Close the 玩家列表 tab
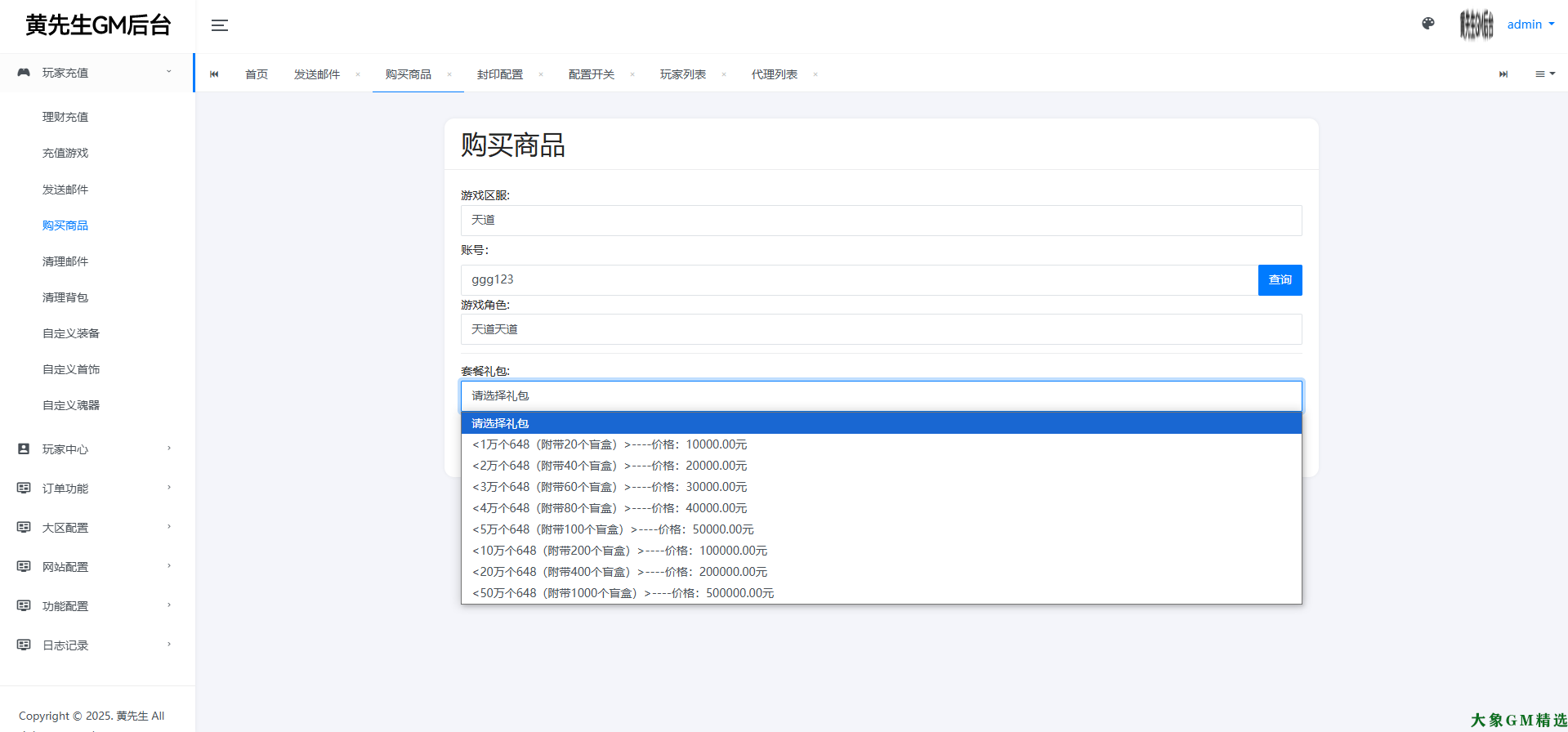 point(724,74)
